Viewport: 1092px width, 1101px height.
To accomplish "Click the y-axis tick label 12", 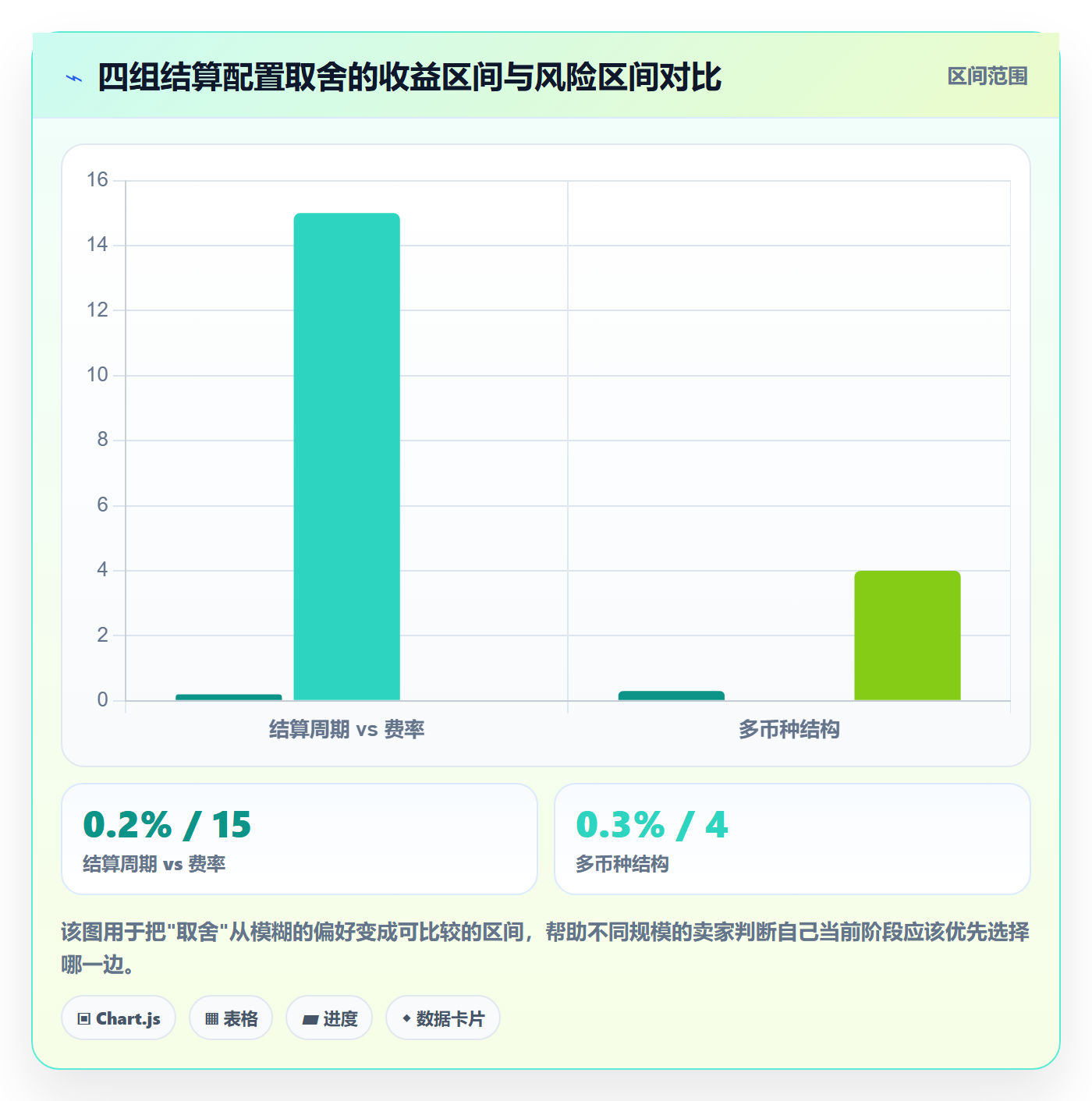I will [x=97, y=310].
